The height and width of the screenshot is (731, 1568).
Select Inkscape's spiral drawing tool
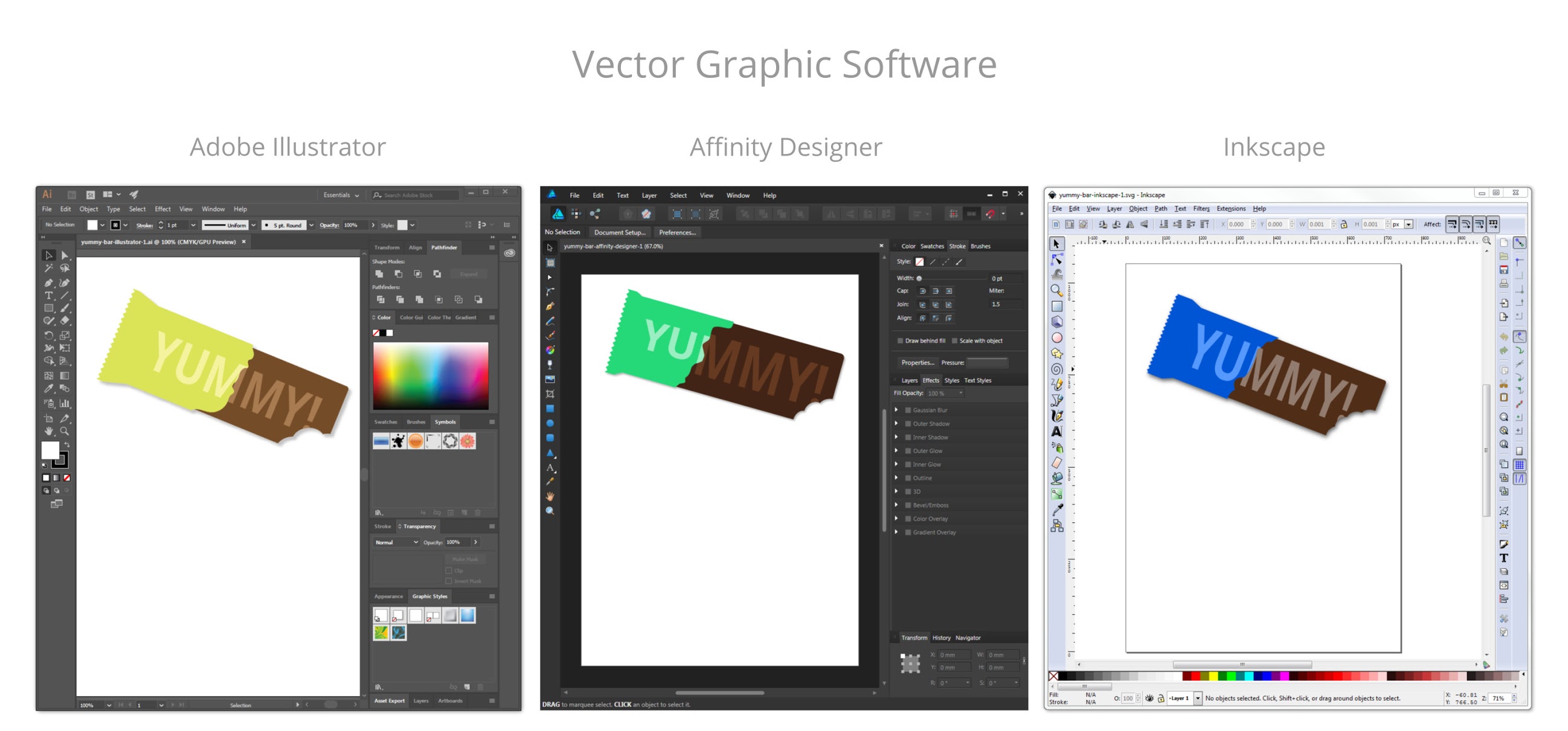[1056, 369]
